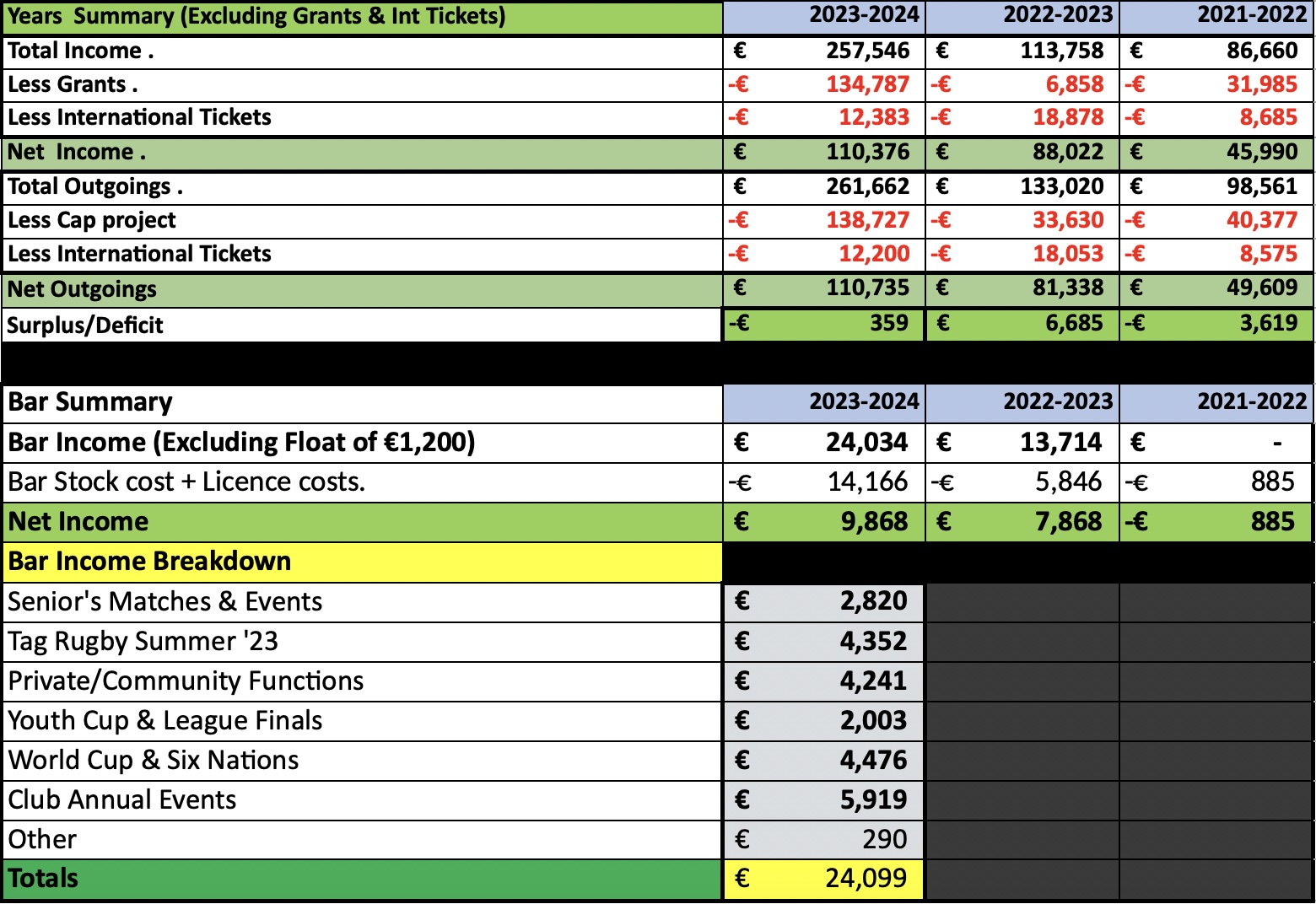The image size is (1316, 904).
Task: Select the Other value 290
Action: pyautogui.click(x=885, y=839)
